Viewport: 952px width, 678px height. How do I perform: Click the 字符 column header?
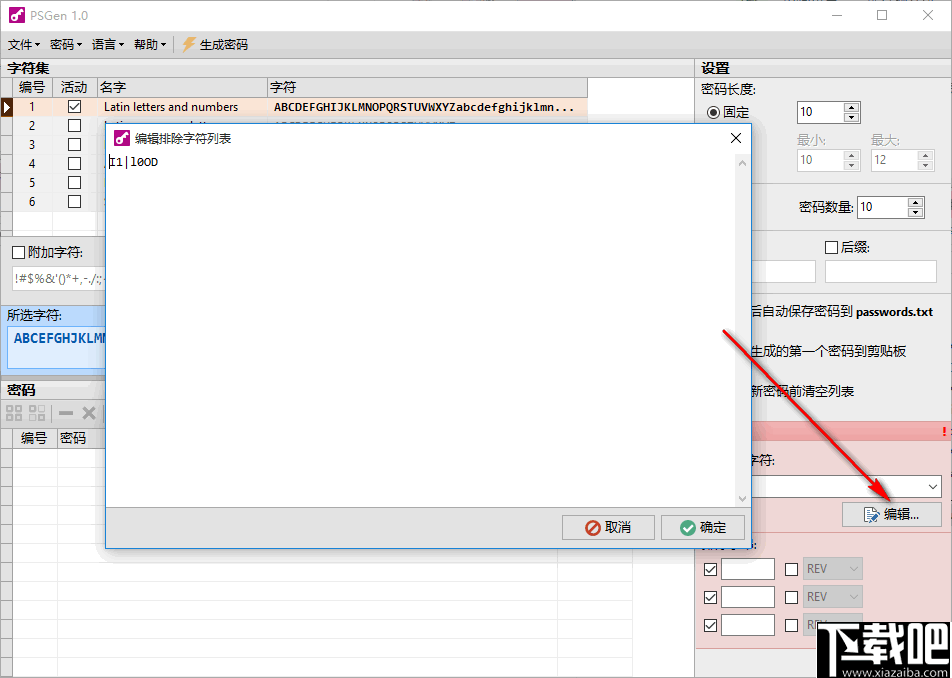(427, 87)
